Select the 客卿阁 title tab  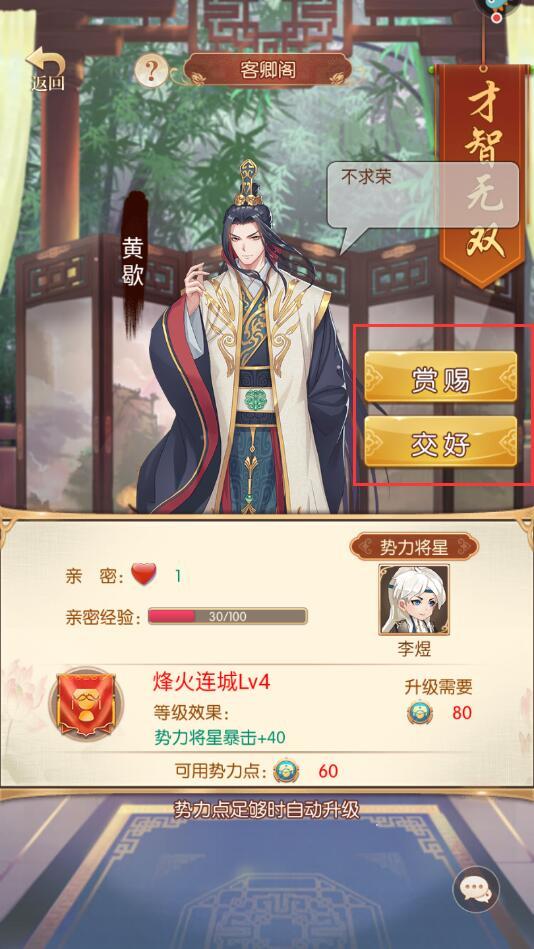(268, 70)
